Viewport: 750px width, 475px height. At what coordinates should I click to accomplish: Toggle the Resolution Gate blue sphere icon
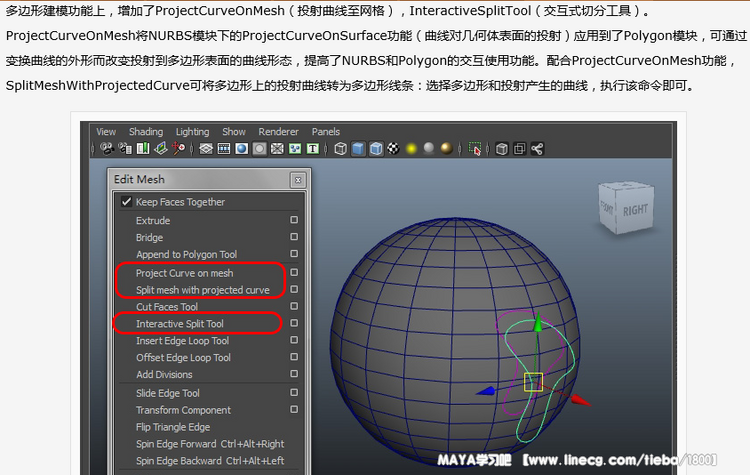point(242,149)
